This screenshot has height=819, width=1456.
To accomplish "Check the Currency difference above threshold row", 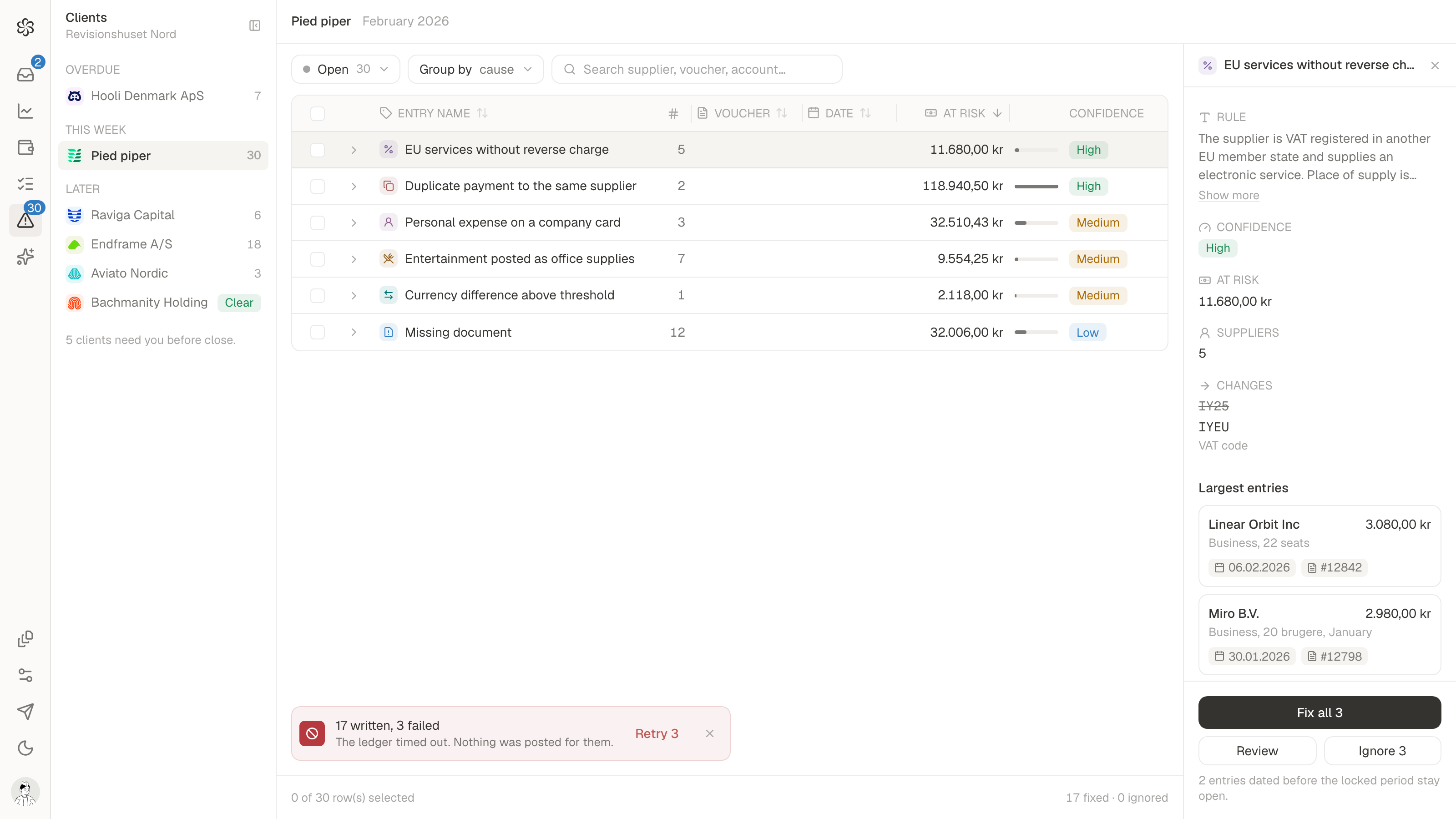I will [318, 296].
